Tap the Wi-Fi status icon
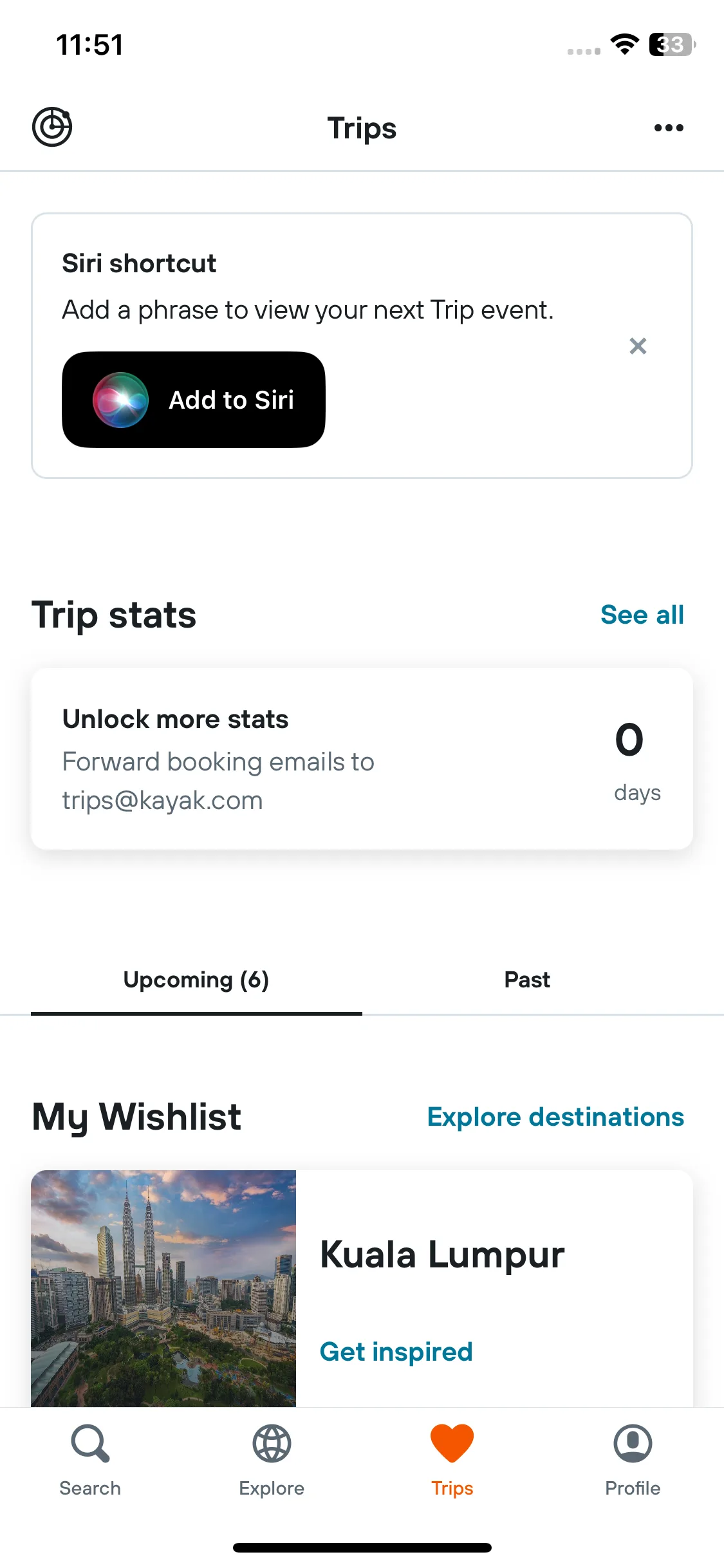 pos(624,44)
